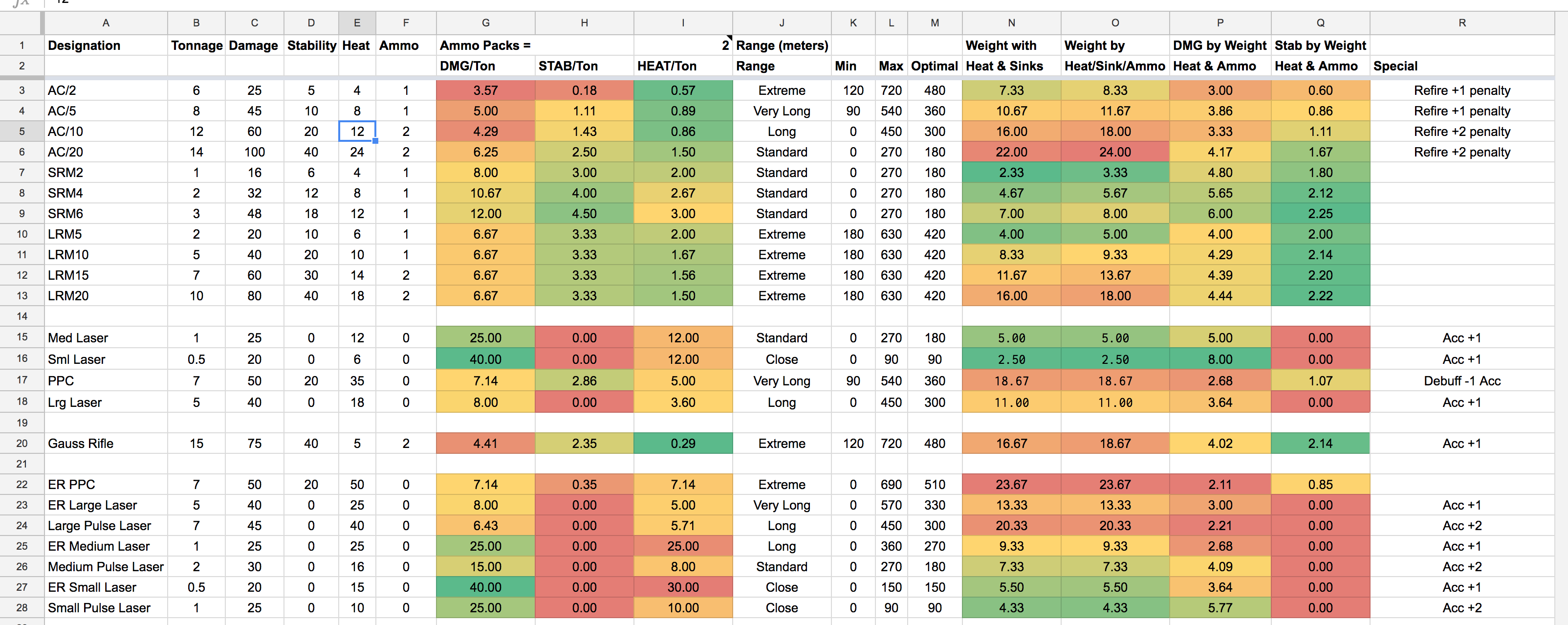Click AC/2 'Refire +1 penalty' cell
1568x625 pixels.
point(1461,91)
